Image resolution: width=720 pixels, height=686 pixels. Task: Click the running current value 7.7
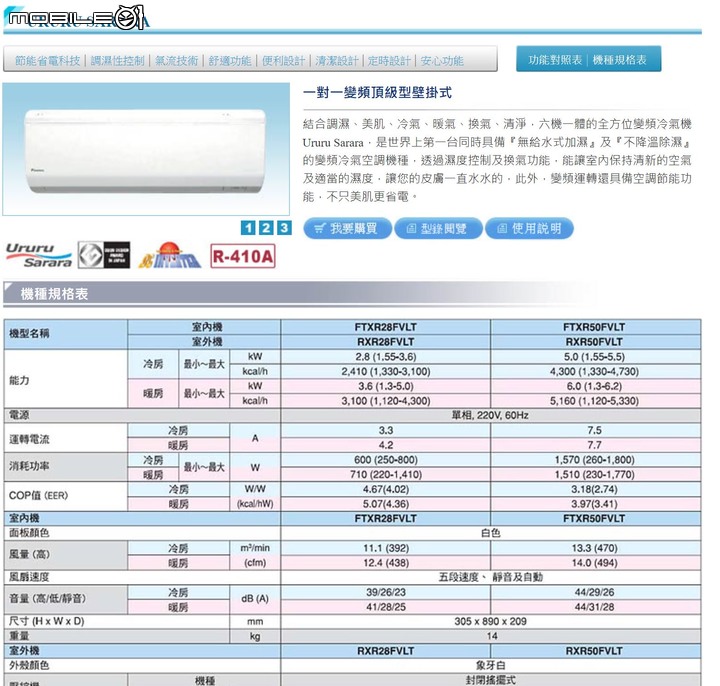tap(594, 445)
